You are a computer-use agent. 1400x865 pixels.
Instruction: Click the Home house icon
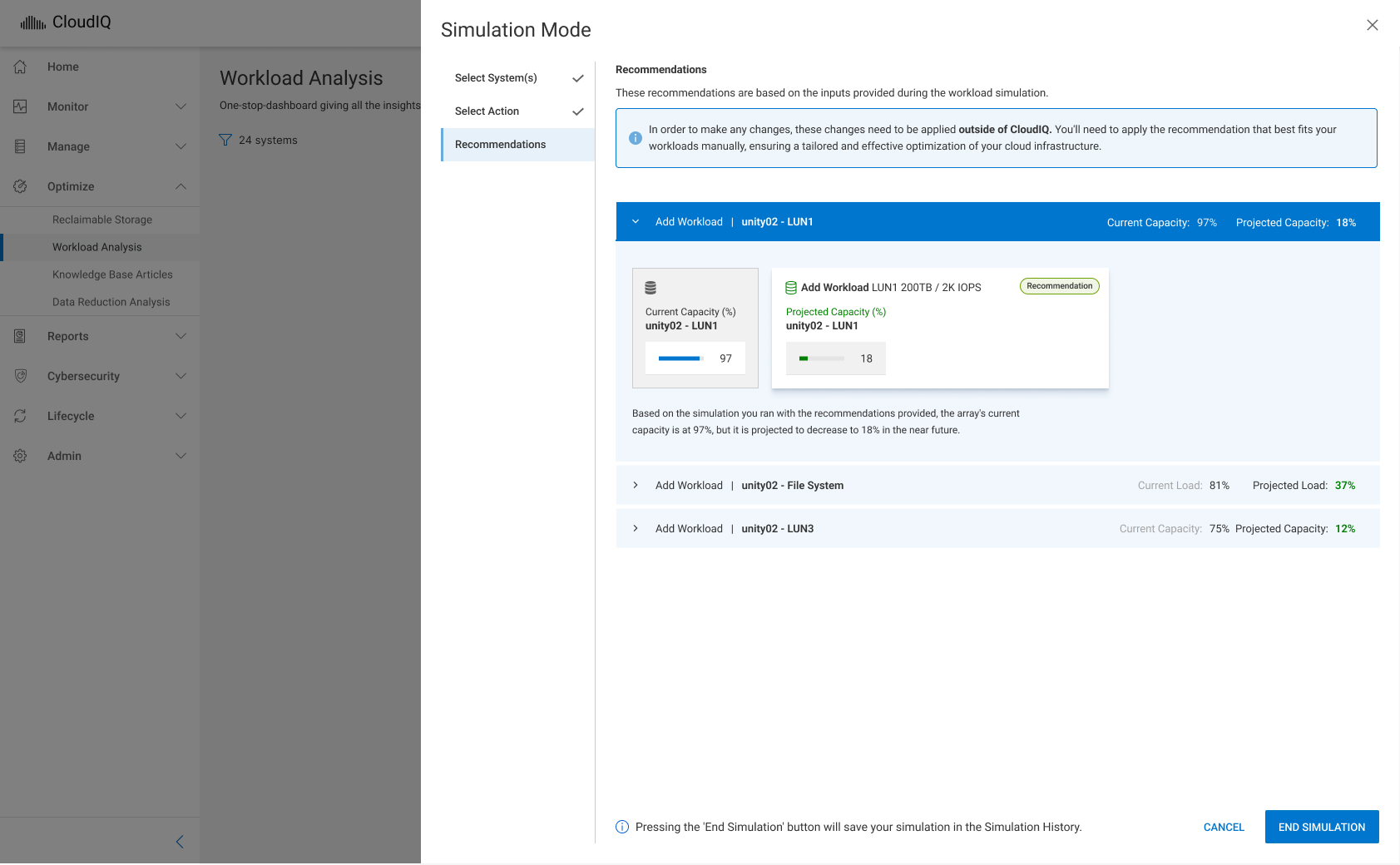[21, 67]
